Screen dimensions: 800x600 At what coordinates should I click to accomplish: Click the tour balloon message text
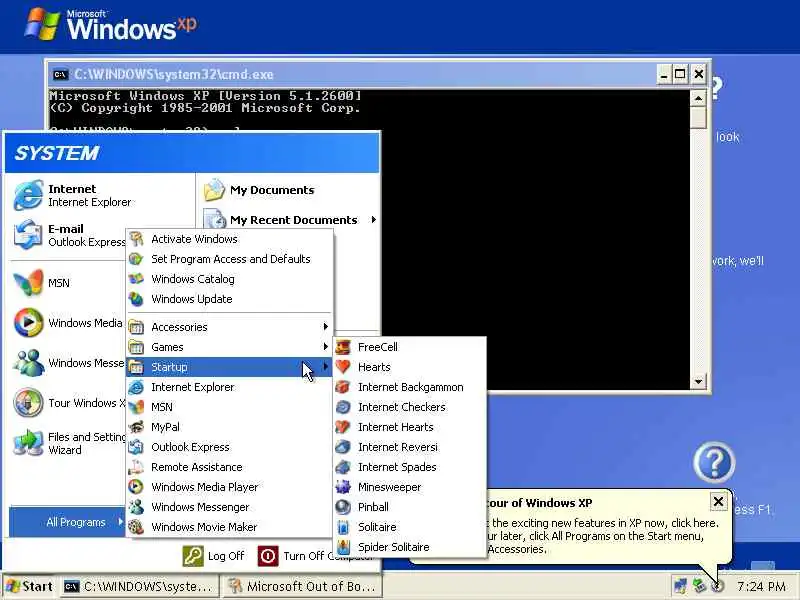click(601, 536)
